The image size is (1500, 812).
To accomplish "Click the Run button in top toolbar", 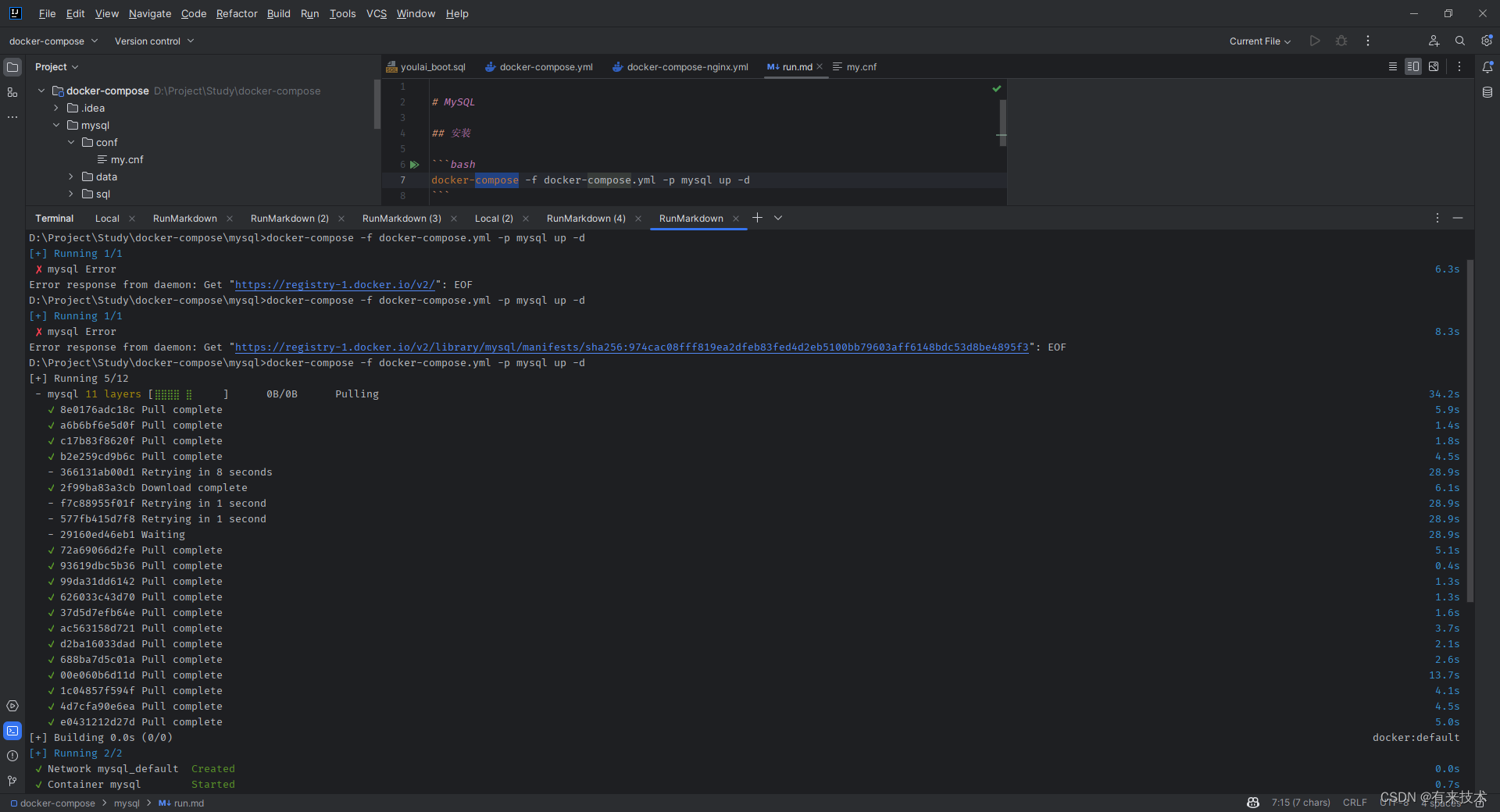I will point(1315,41).
